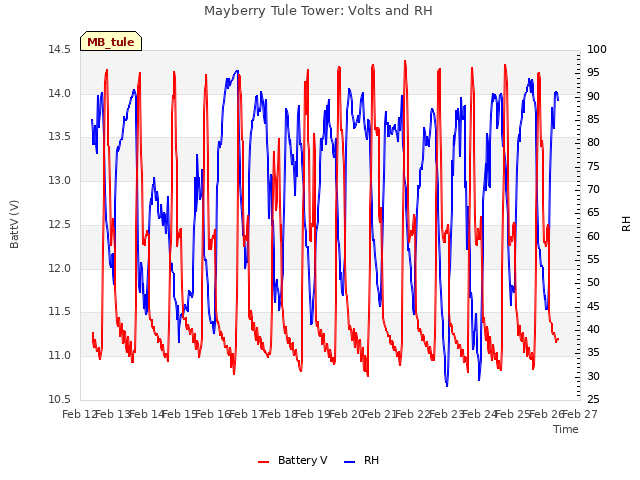Screen dimensions: 640x480
Task: Click the Feb 18 date tick
Action: [279, 415]
